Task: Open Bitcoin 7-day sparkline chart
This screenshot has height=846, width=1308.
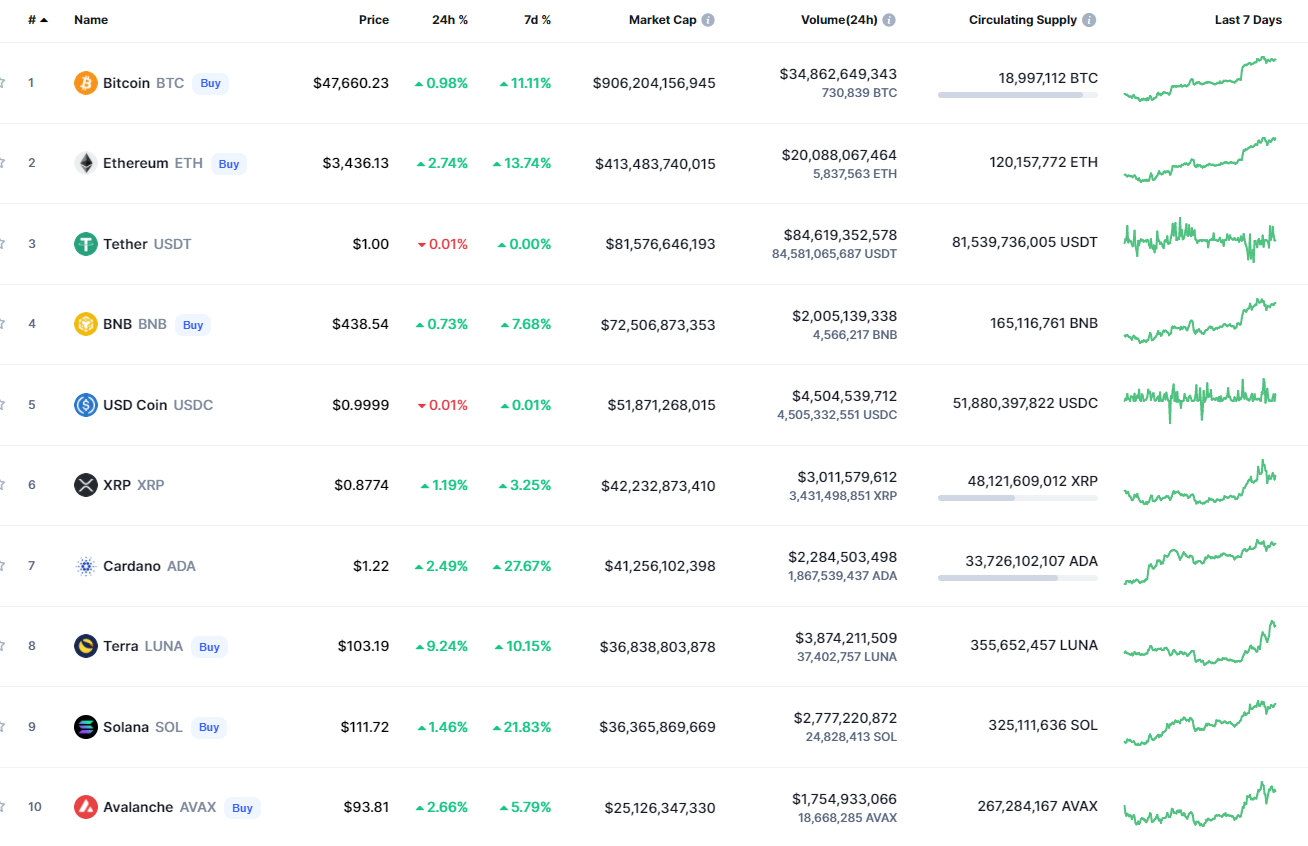Action: 1200,79
